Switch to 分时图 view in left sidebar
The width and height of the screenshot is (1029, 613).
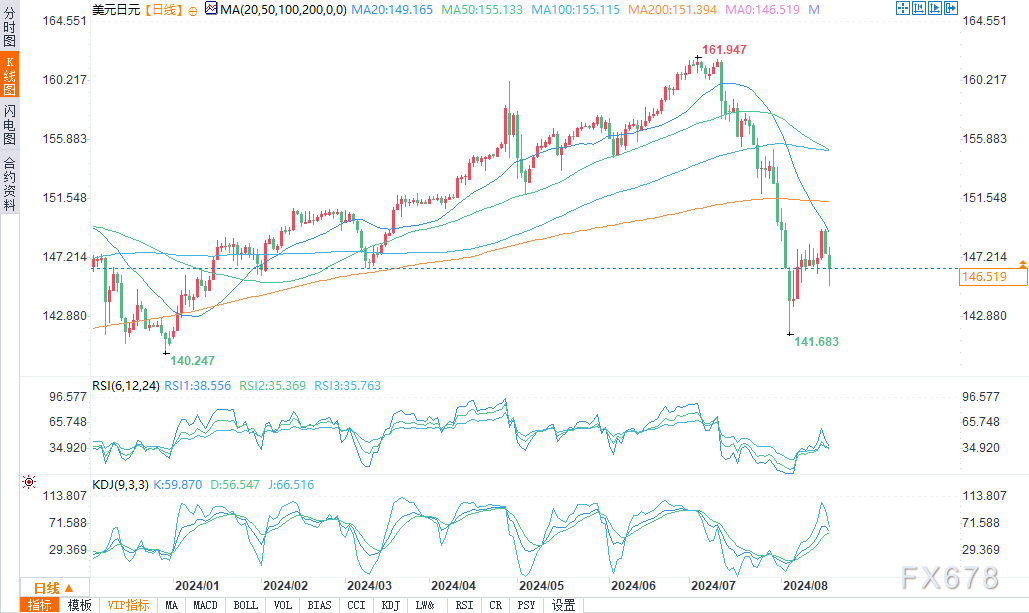(x=9, y=27)
